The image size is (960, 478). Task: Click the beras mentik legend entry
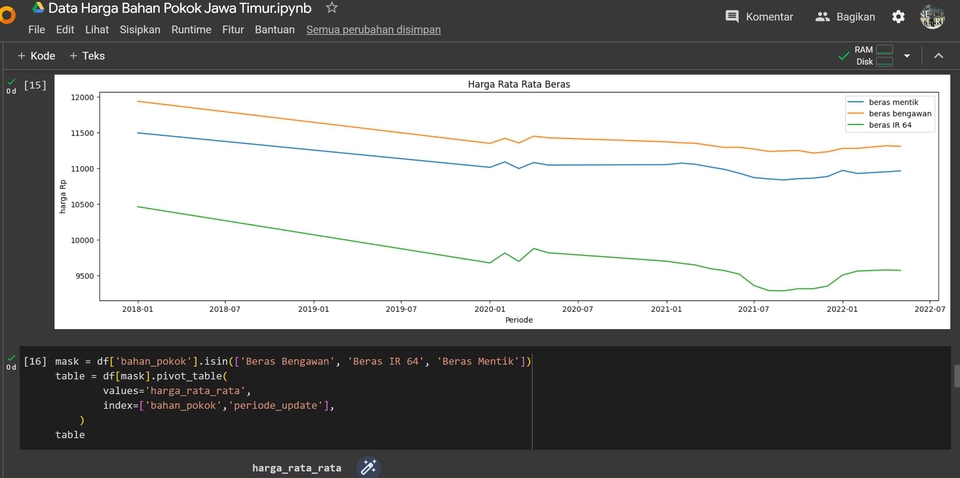[882, 102]
